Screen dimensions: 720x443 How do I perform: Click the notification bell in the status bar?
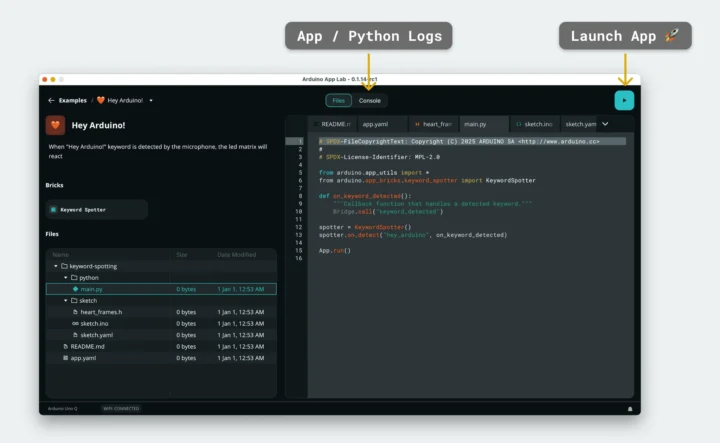(629, 409)
